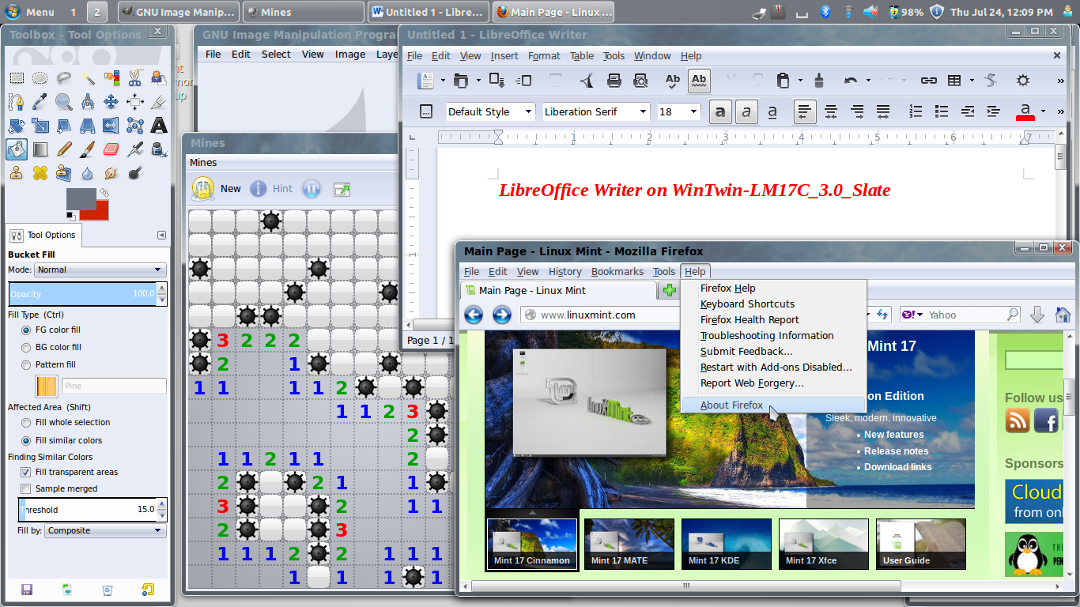This screenshot has width=1080, height=607.
Task: Open new tab with green plus
Action: (669, 291)
